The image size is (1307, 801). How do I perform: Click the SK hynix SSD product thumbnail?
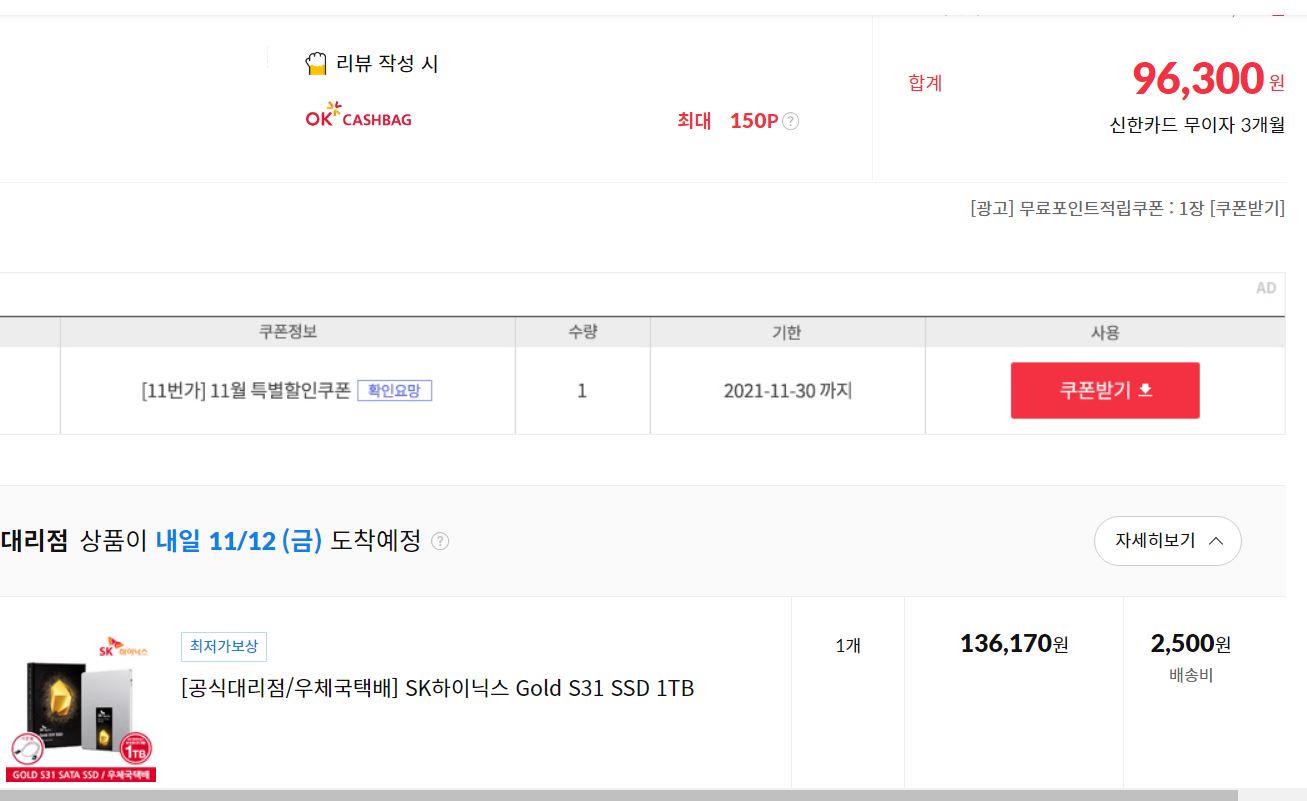81,707
